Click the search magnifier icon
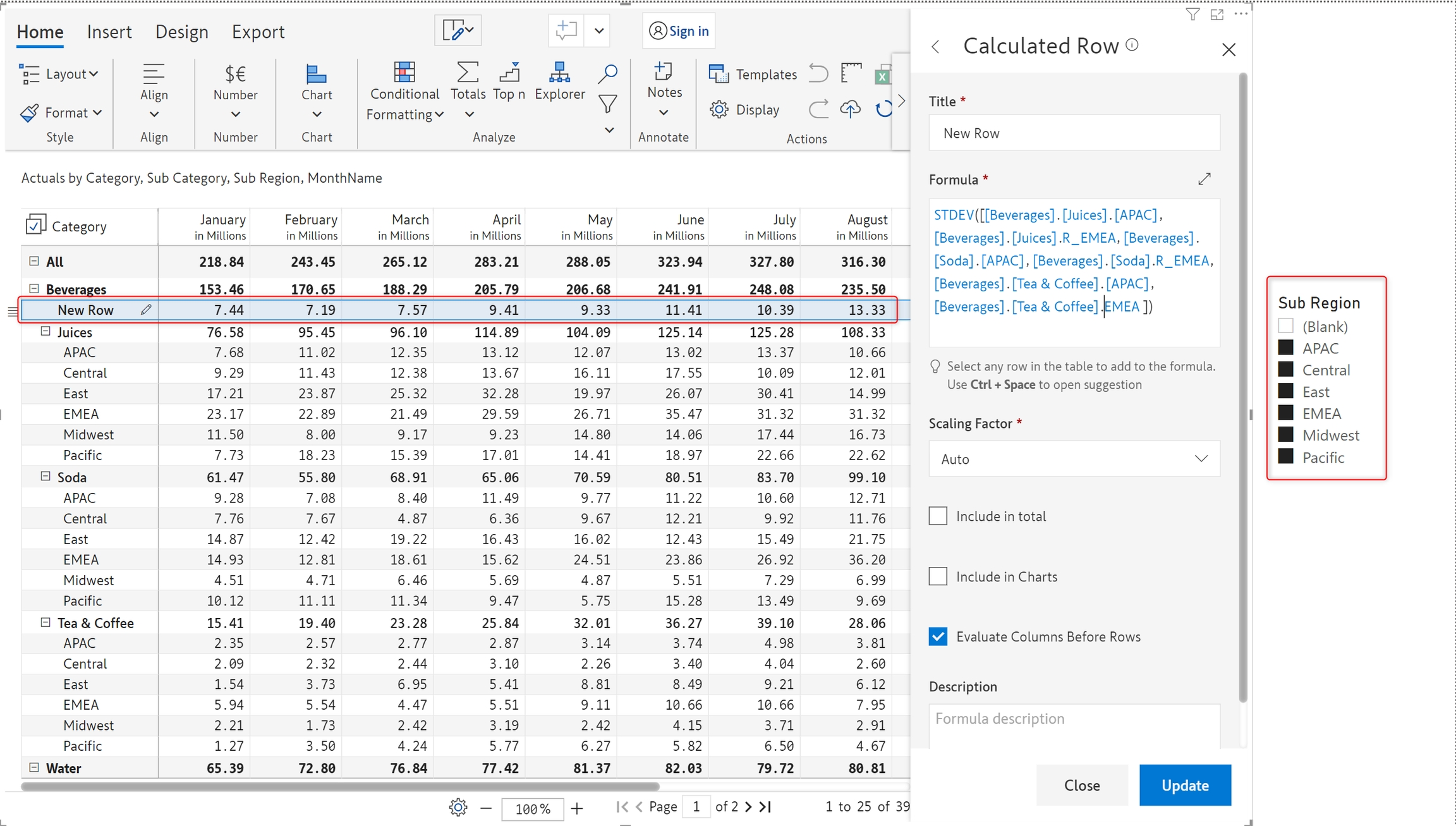 [607, 73]
